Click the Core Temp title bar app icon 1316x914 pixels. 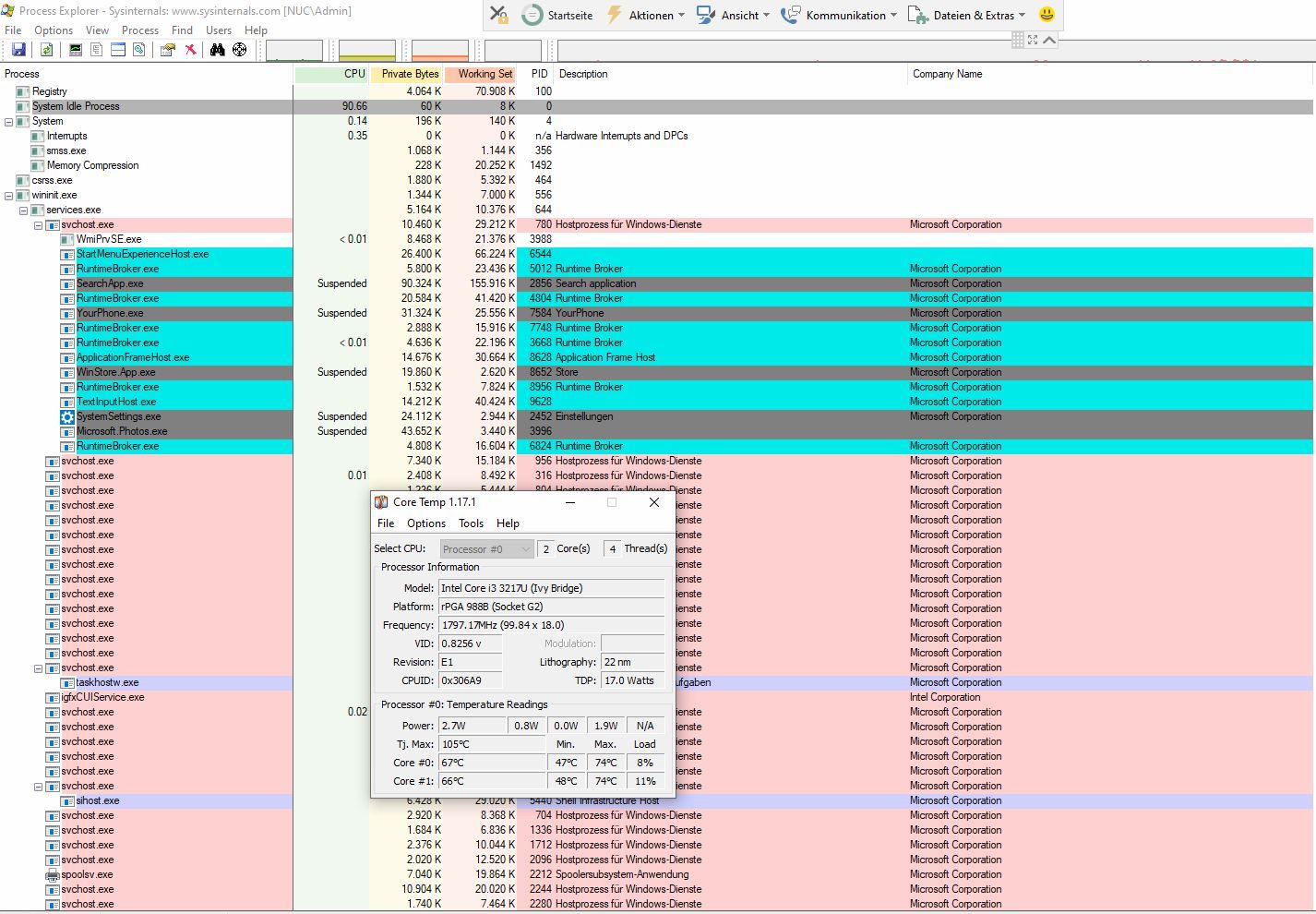point(381,502)
